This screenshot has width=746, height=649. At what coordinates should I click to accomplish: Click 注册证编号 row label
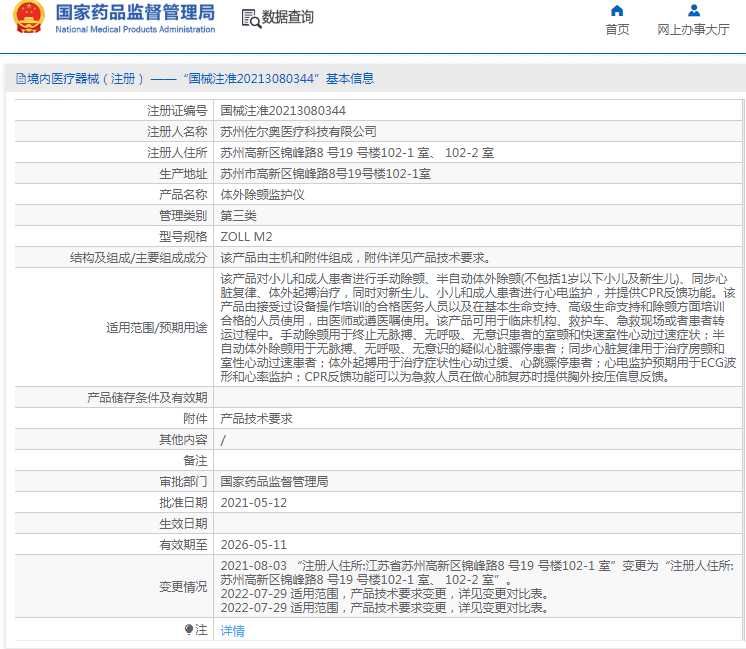point(177,111)
